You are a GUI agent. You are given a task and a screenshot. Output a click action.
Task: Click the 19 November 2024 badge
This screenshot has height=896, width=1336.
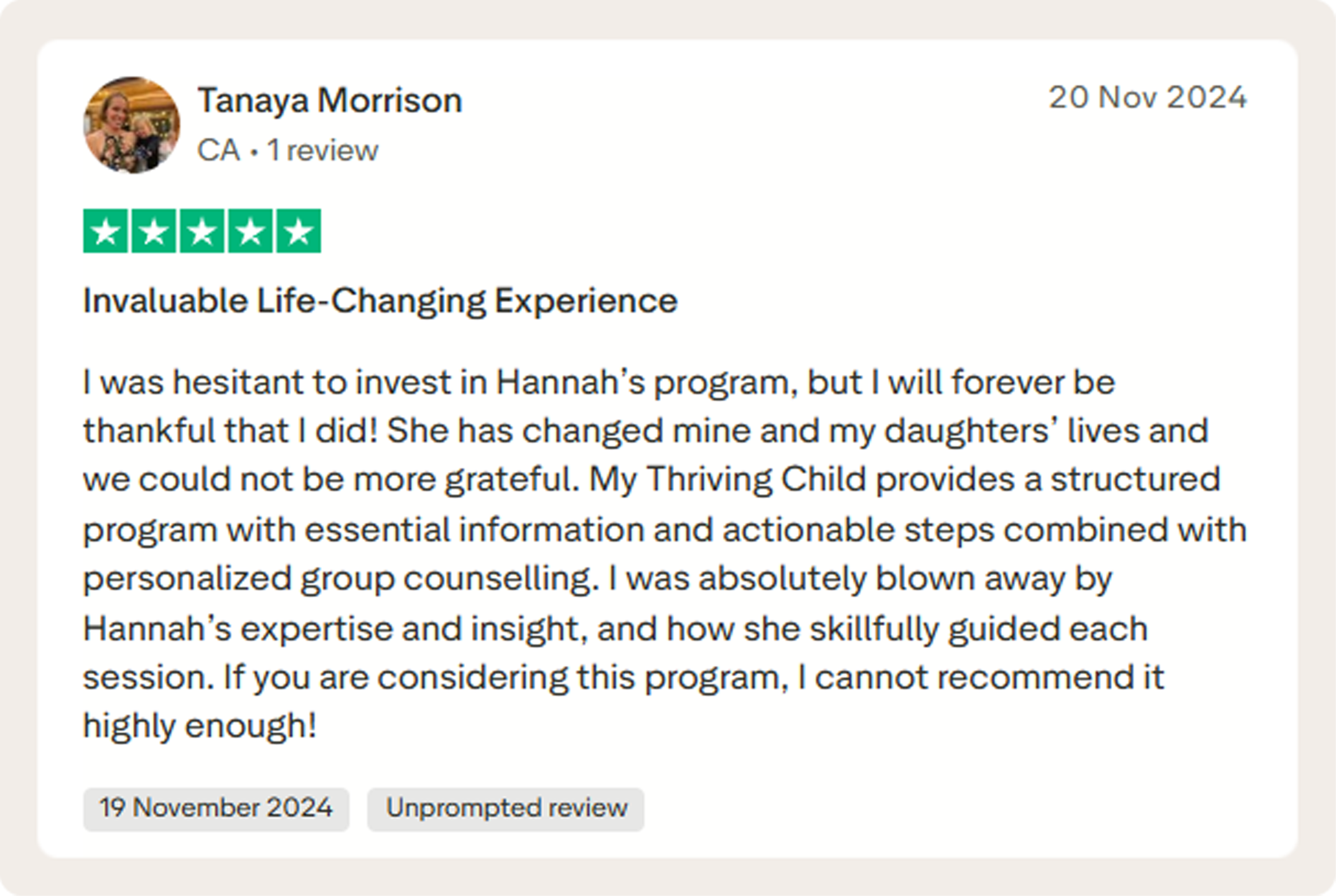point(216,808)
